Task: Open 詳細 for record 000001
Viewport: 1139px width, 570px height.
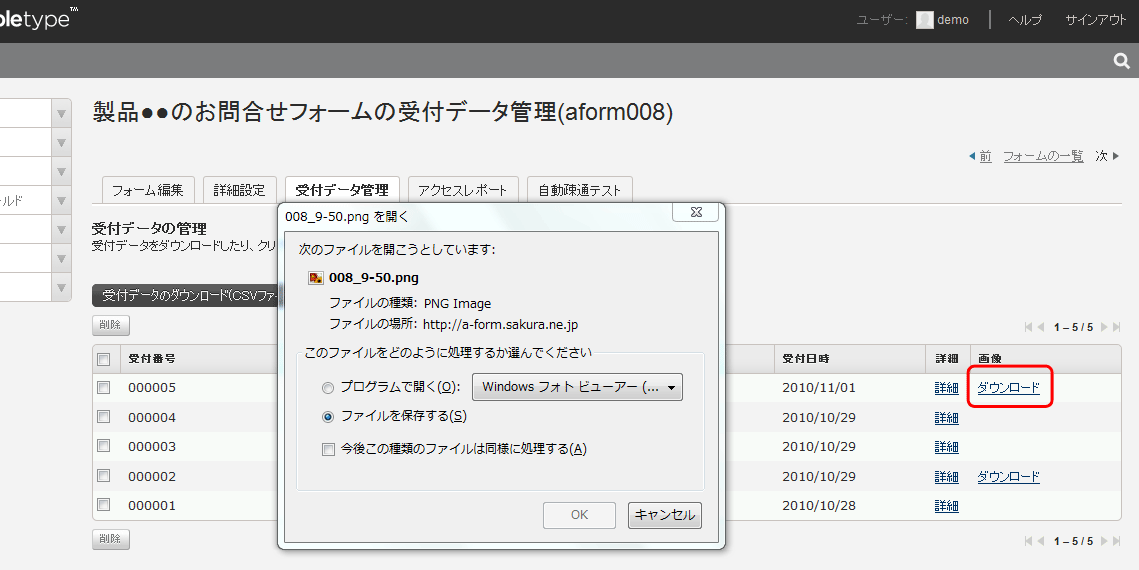Action: tap(947, 505)
